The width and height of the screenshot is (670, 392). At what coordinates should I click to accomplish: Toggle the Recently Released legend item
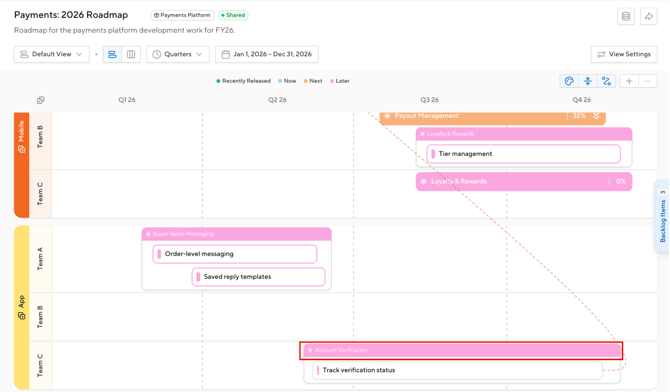[x=243, y=81]
